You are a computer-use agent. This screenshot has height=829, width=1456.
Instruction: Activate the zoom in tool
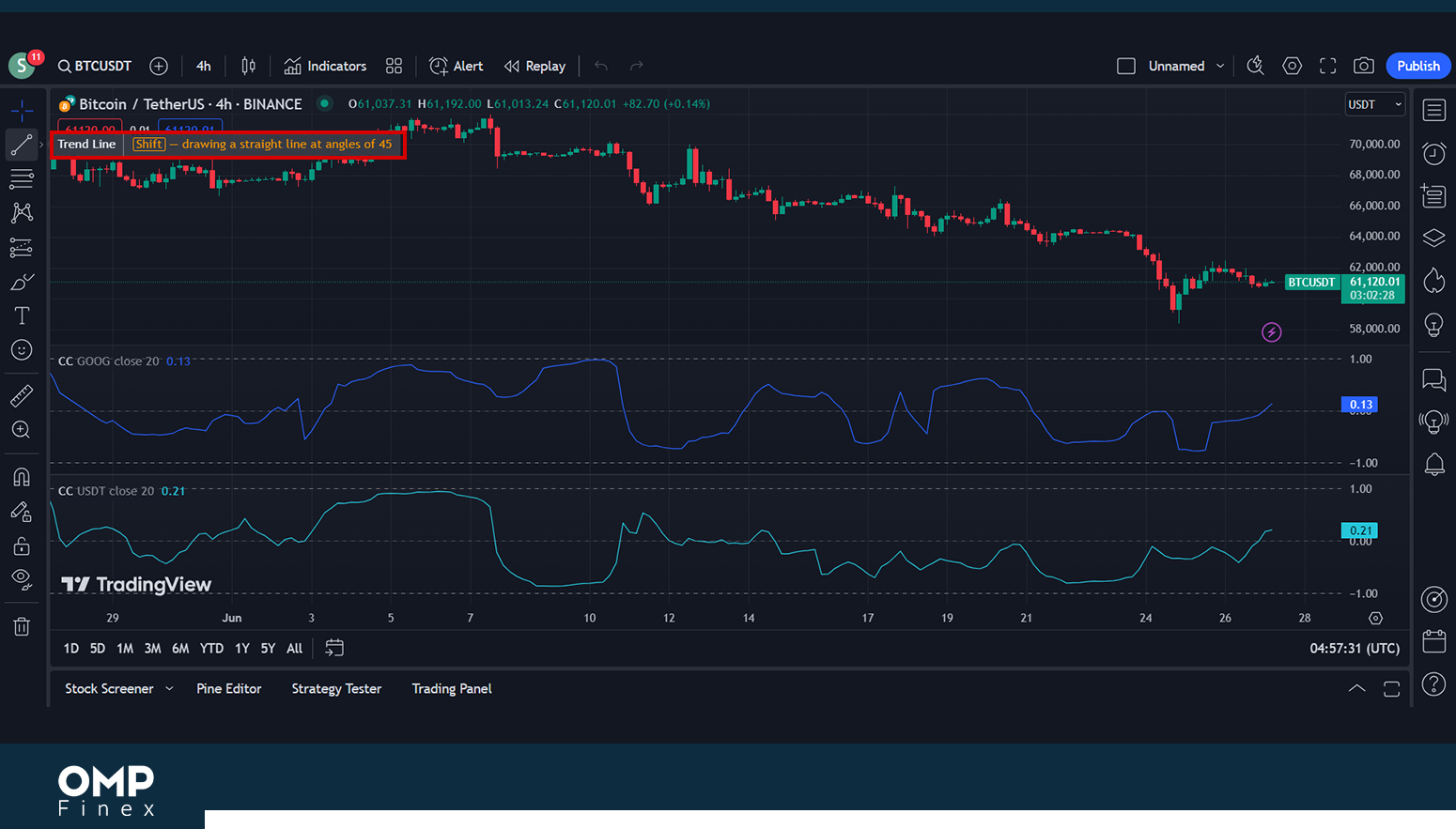(22, 430)
